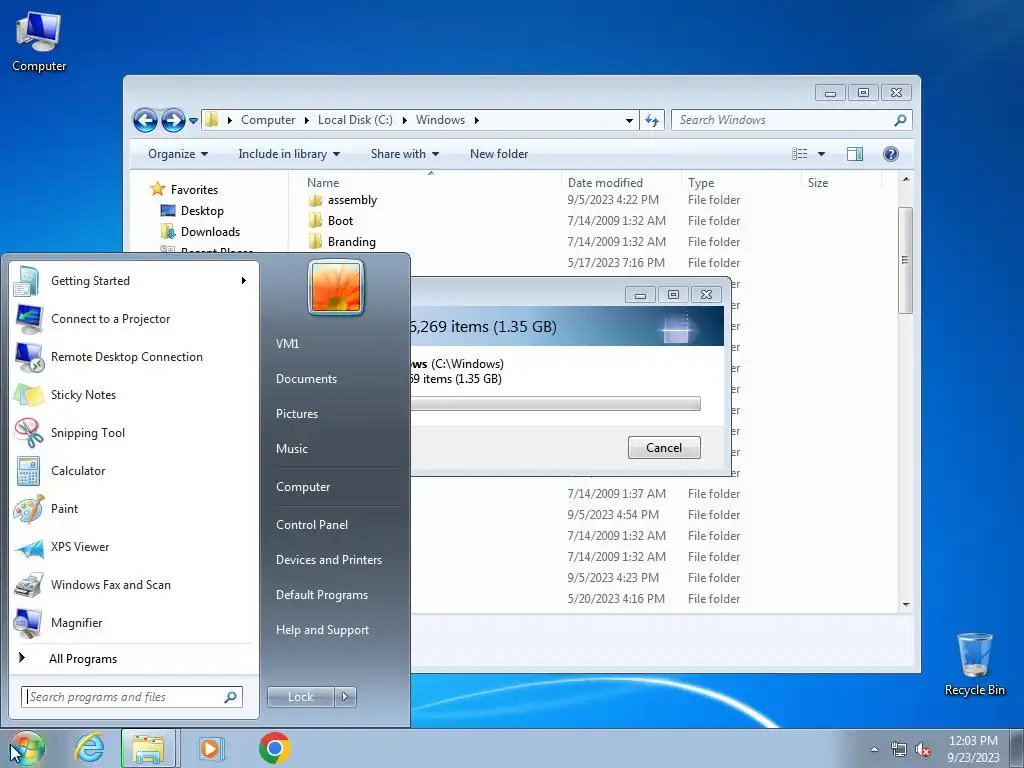
Task: Select Downloads in Favorites
Action: coord(210,232)
